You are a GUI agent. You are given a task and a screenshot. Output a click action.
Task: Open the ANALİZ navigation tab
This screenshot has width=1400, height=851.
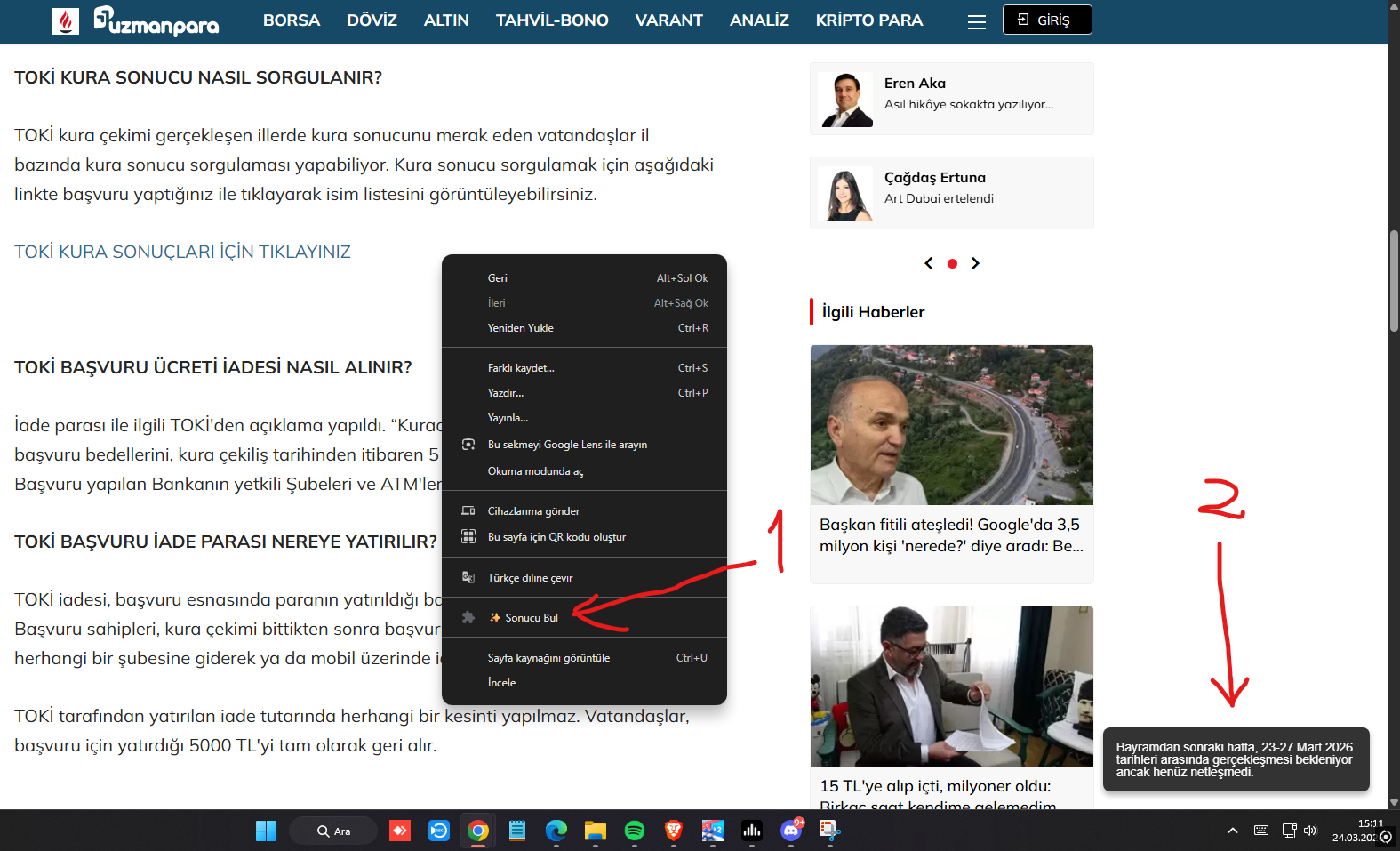point(759,20)
